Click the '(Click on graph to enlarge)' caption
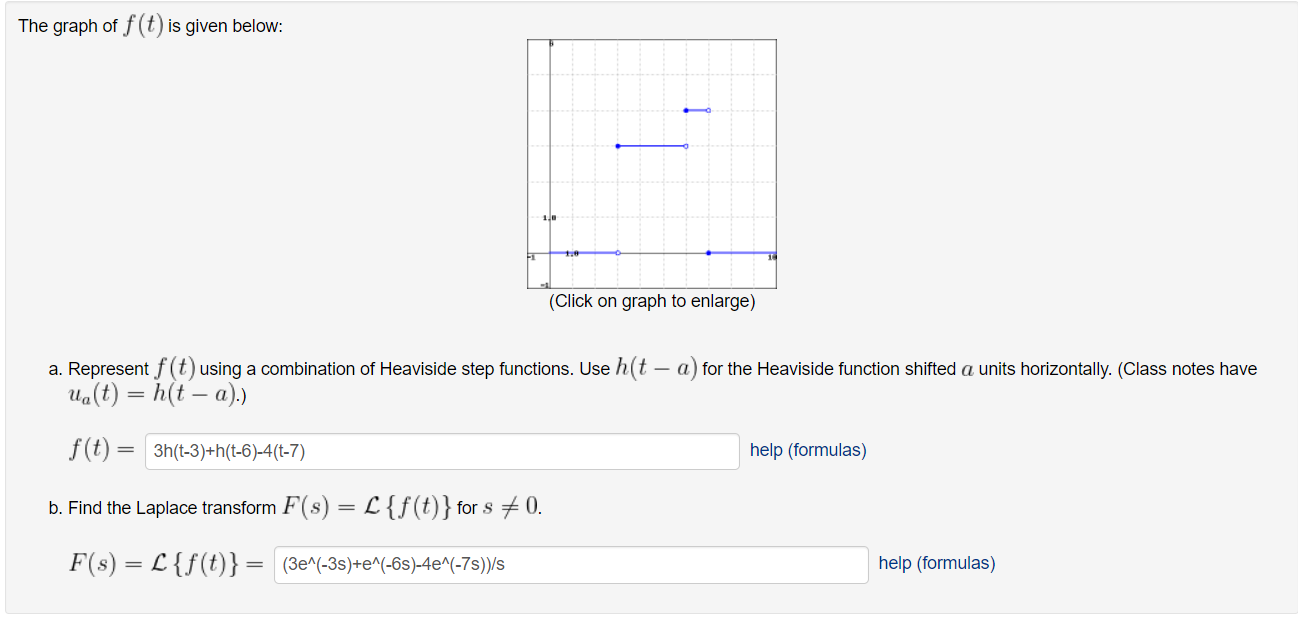 coord(652,301)
